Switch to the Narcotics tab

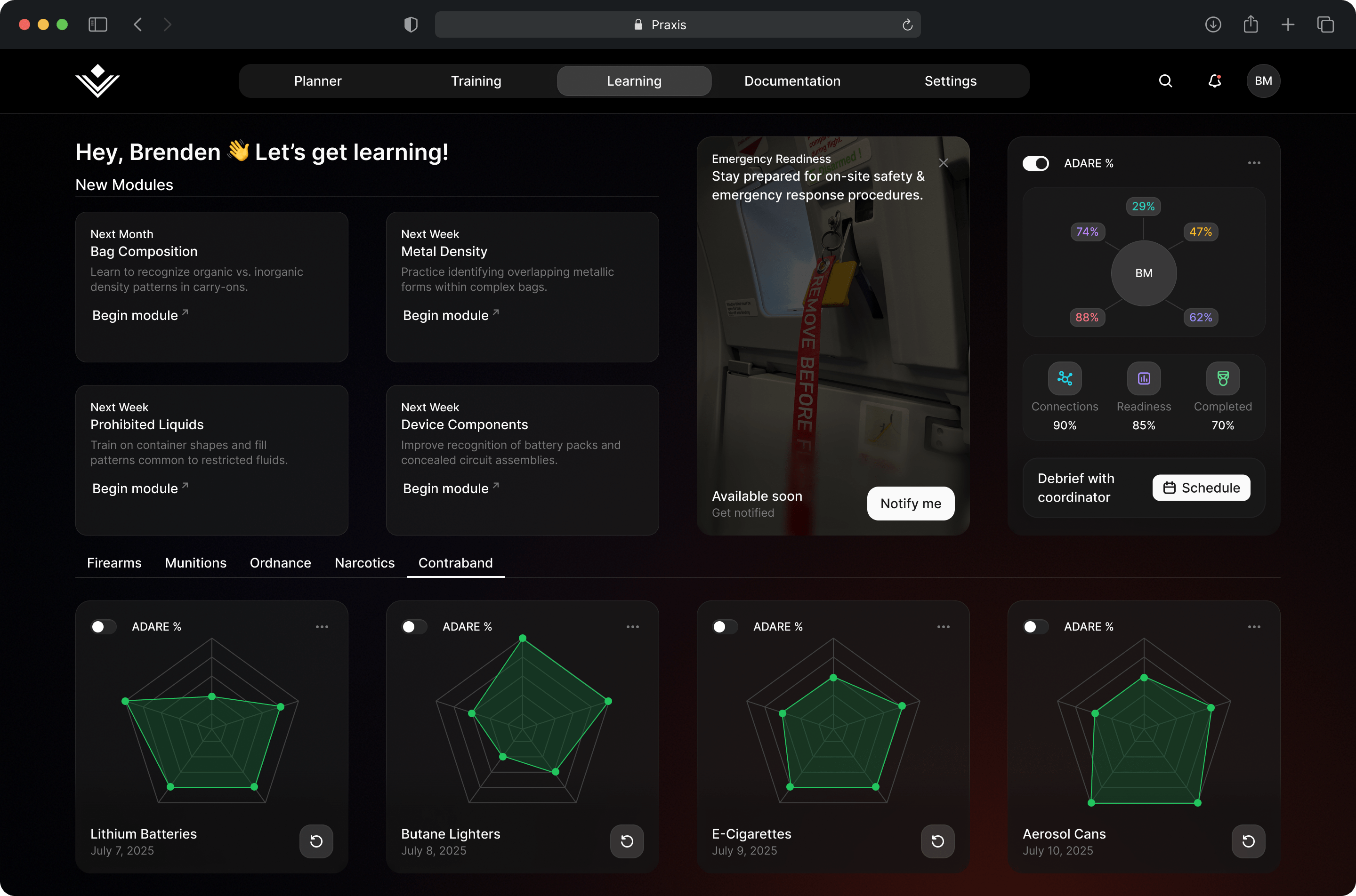(364, 563)
